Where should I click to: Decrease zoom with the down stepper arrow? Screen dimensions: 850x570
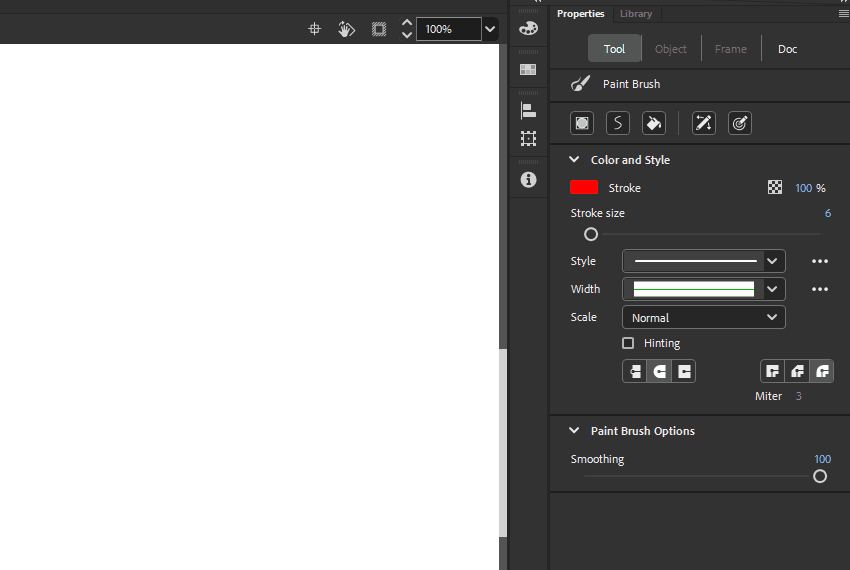coord(407,35)
